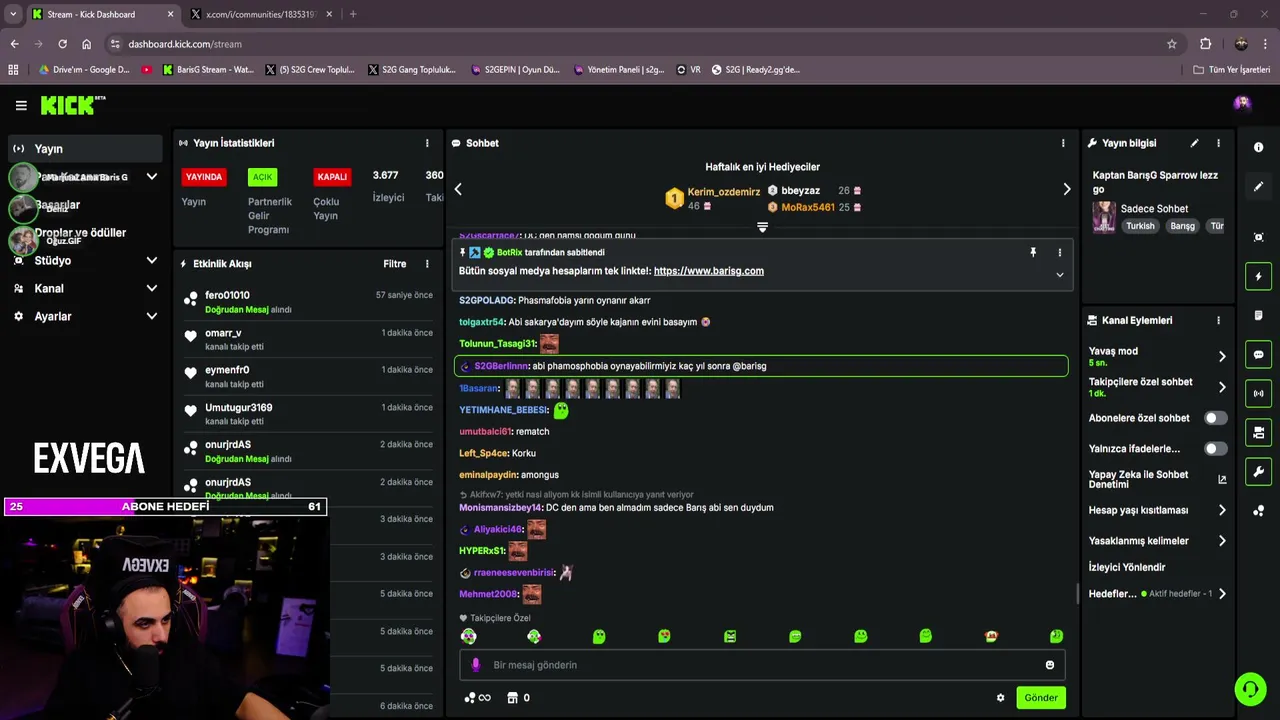Image resolution: width=1280 pixels, height=720 pixels.
Task: Reload the page in Chrome
Action: tap(62, 44)
